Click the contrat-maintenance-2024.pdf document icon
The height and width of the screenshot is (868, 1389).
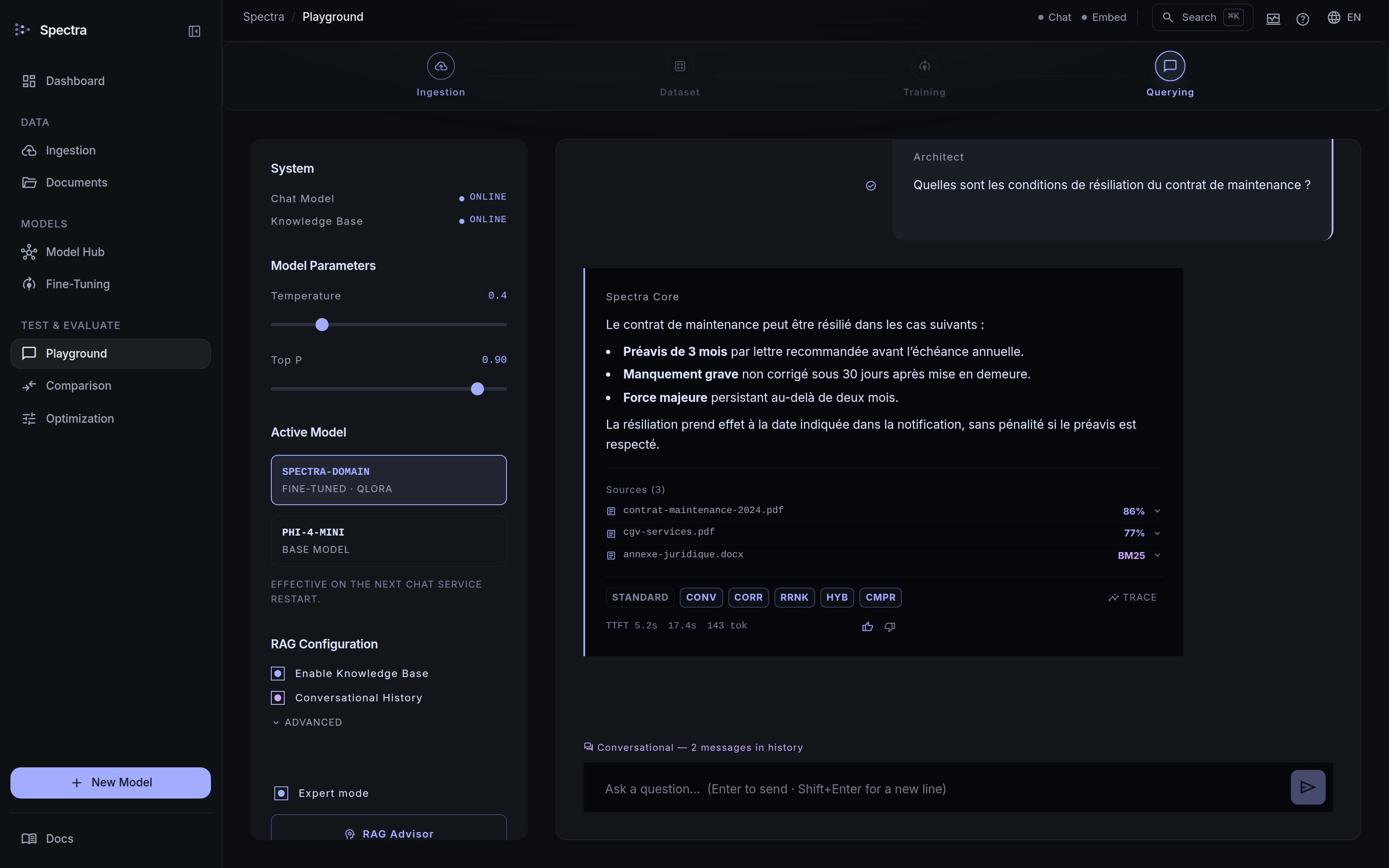611,511
